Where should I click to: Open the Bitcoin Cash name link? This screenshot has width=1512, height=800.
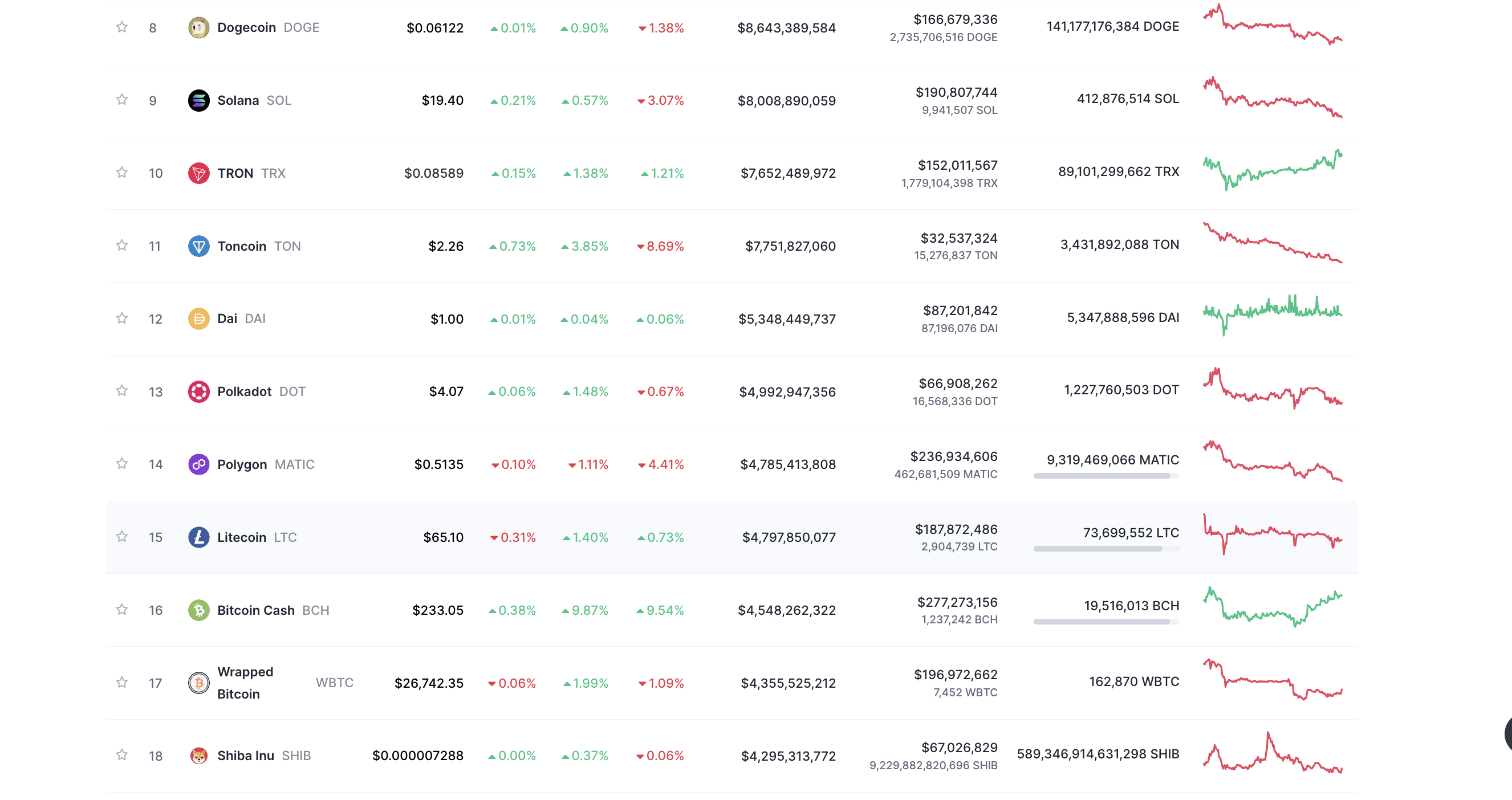256,610
